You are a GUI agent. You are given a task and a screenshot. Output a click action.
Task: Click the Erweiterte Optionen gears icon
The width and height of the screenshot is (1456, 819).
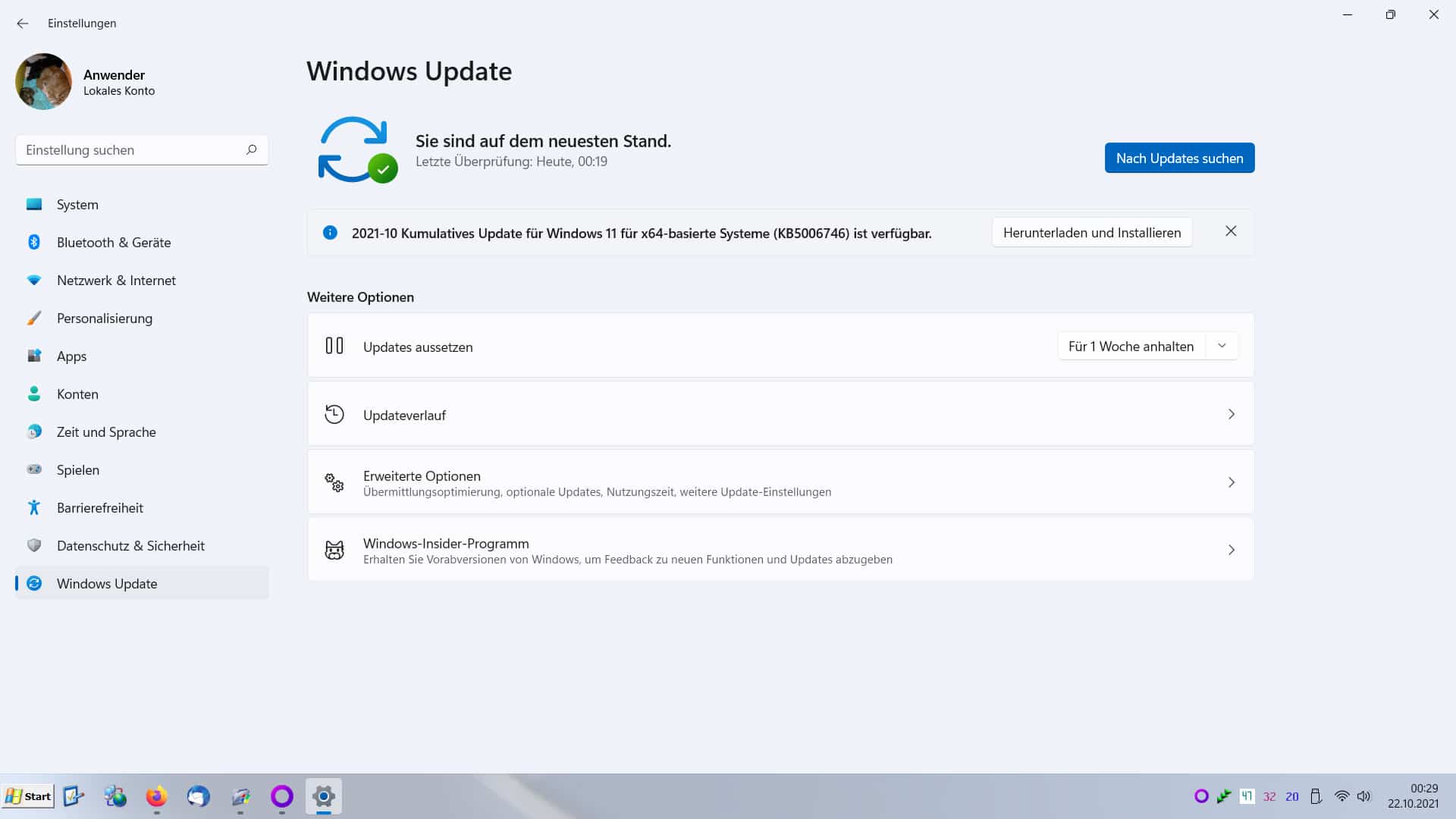point(334,482)
